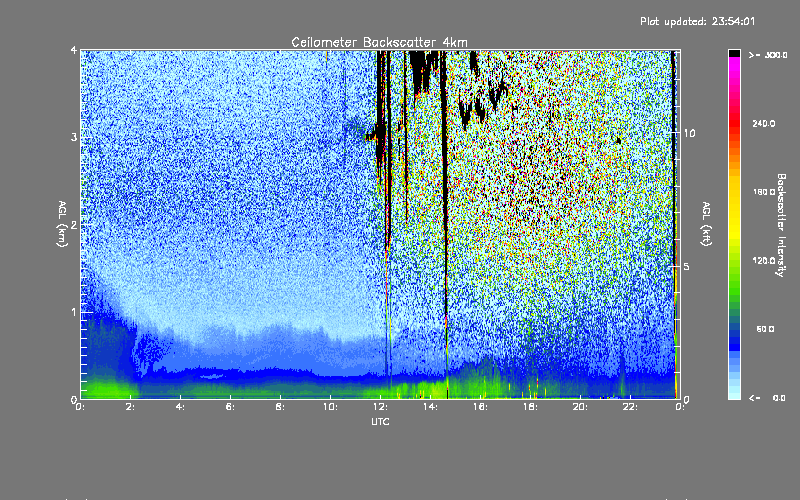The width and height of the screenshot is (800, 500).
Task: Select the "AGL (kft)" right axis label
Action: (x=707, y=224)
